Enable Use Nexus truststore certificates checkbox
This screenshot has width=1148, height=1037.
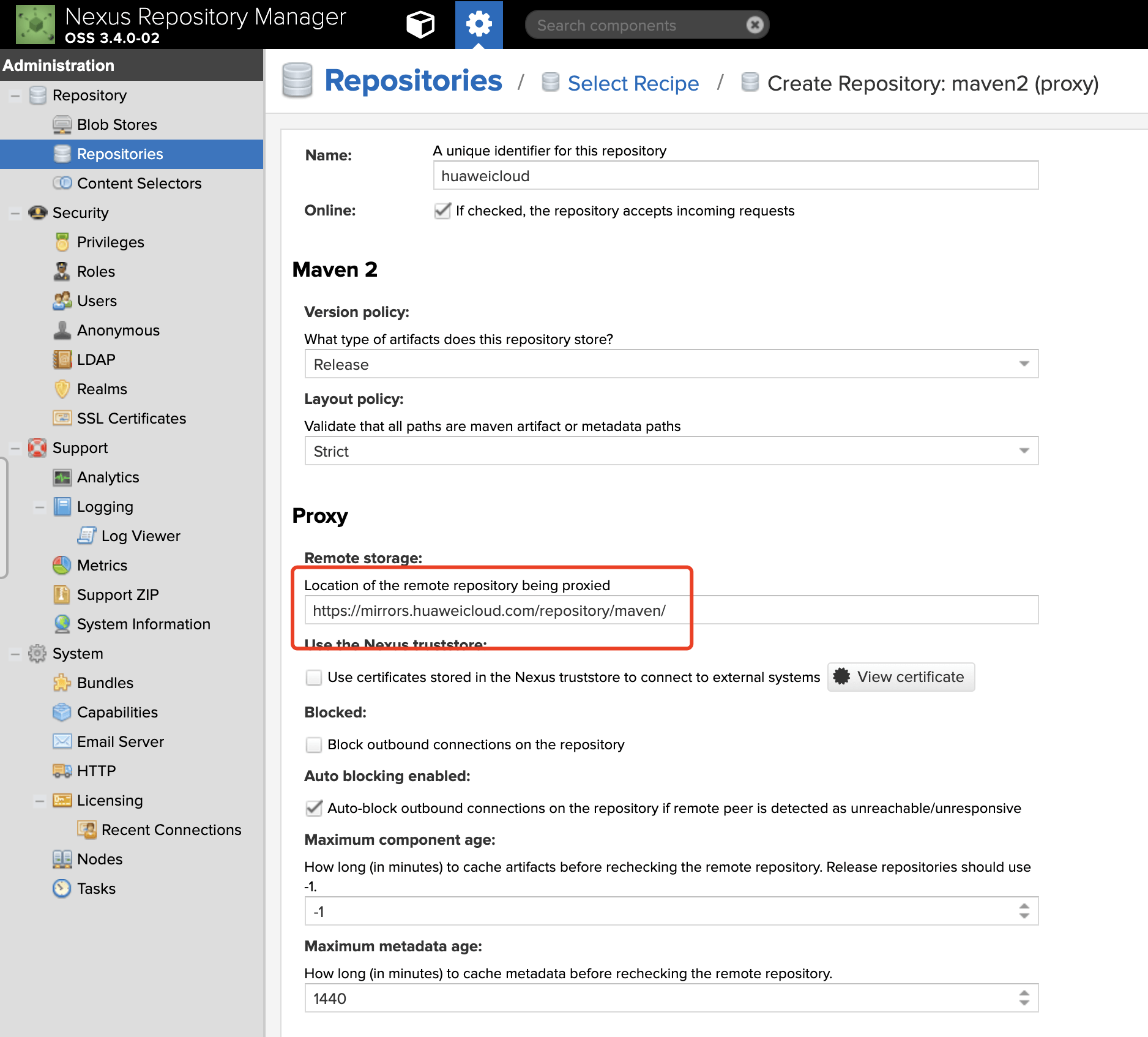314,678
